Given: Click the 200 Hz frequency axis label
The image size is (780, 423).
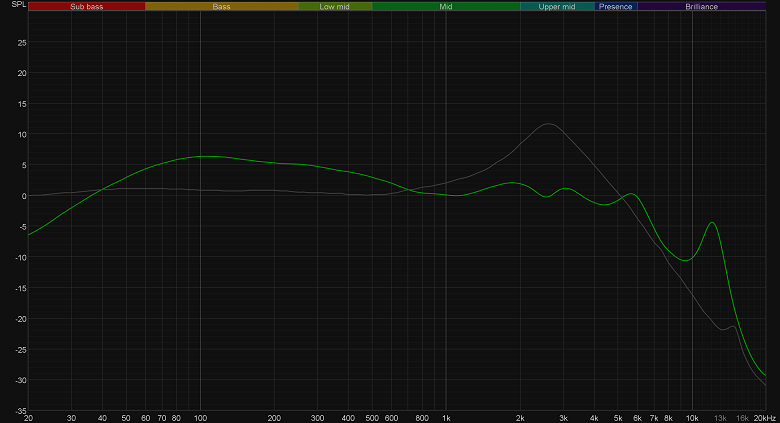Looking at the screenshot, I should point(274,418).
